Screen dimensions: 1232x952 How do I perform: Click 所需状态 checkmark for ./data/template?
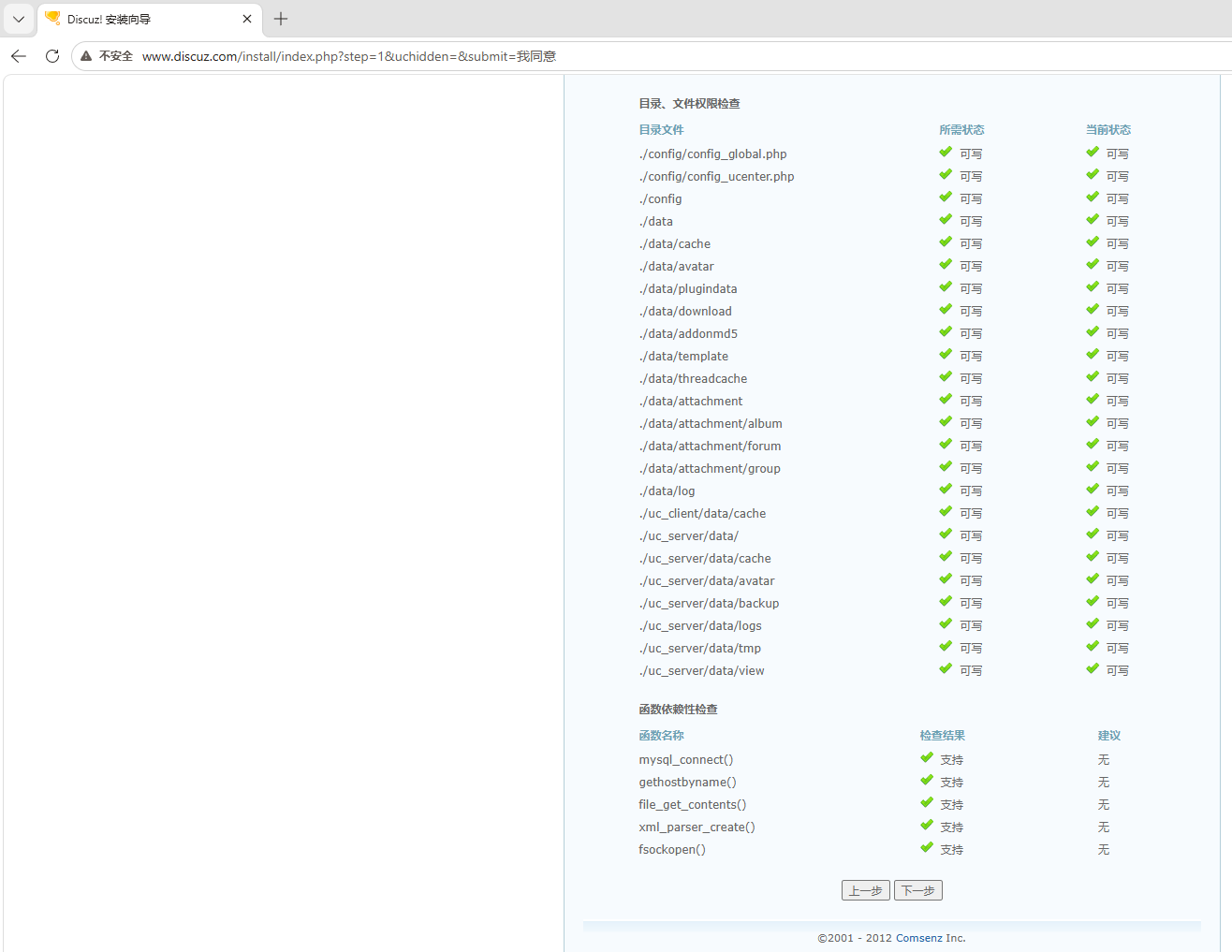946,355
